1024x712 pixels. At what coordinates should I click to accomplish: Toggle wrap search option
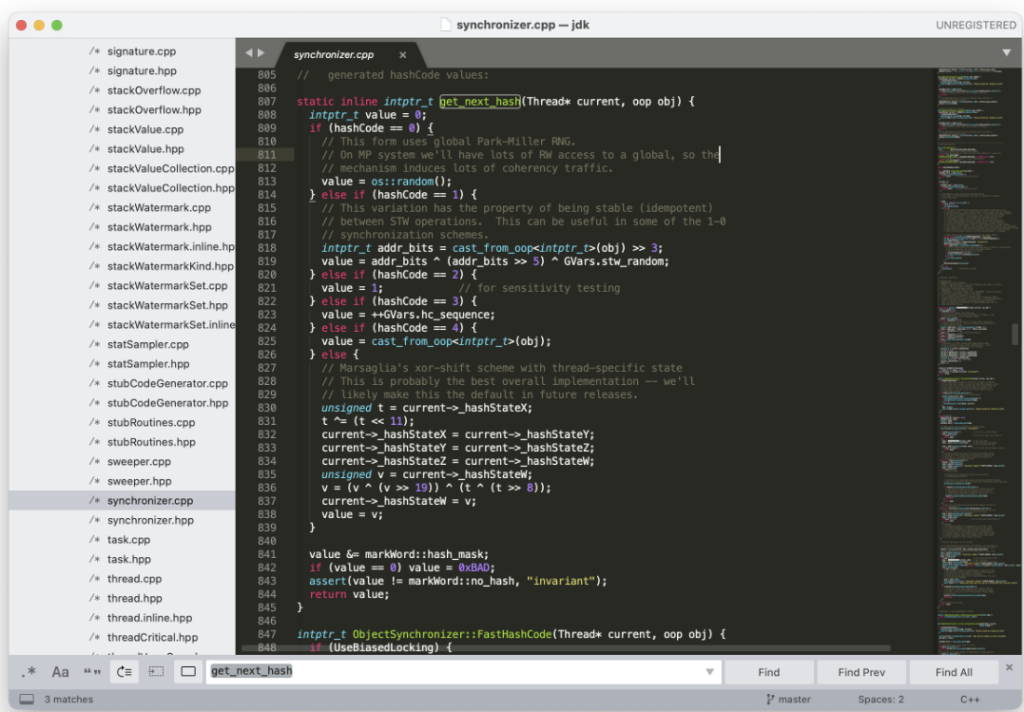pyautogui.click(x=124, y=672)
